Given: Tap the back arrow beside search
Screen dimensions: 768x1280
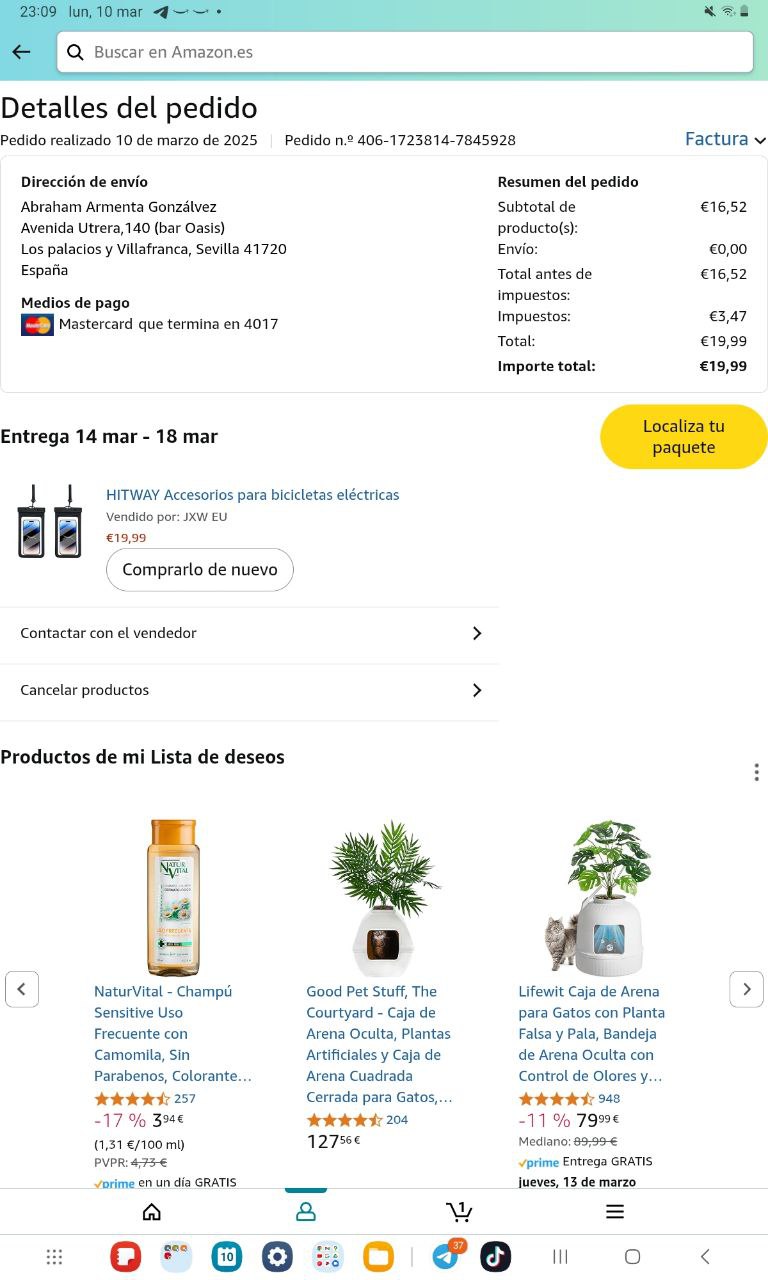Looking at the screenshot, I should click(21, 52).
